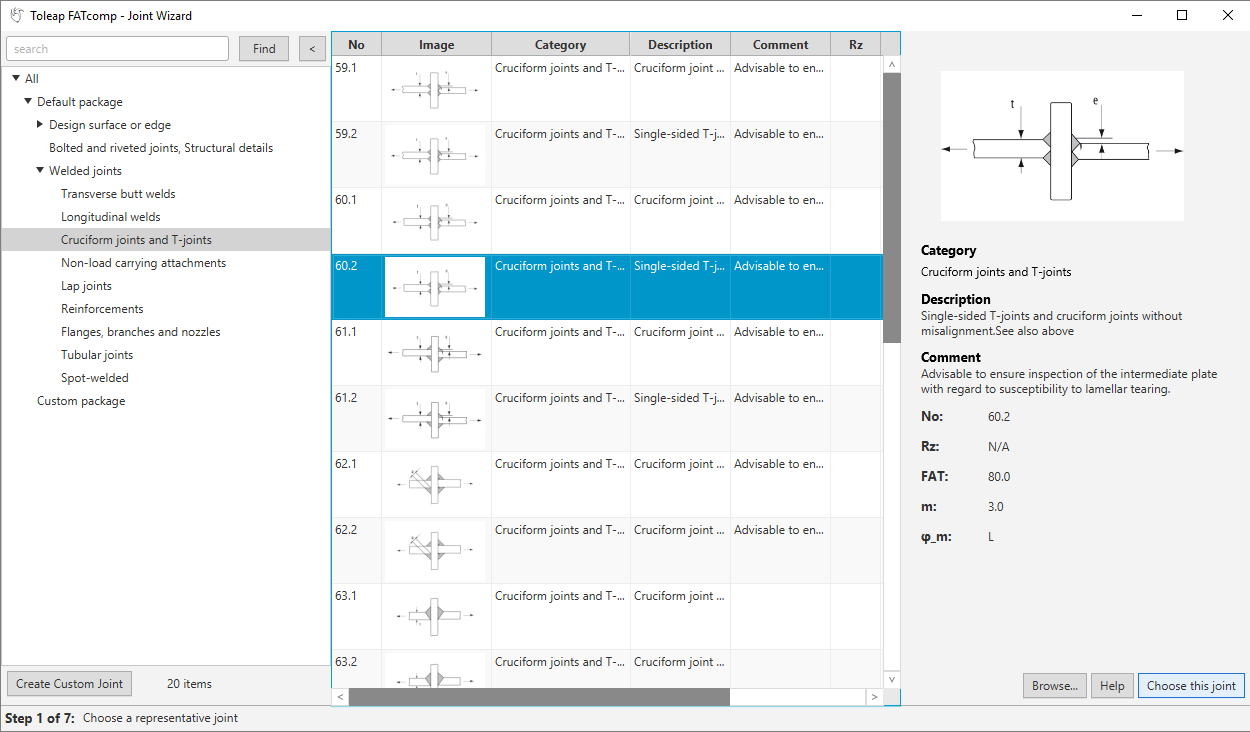The width and height of the screenshot is (1250, 732).
Task: Select Transverse butt welds category
Action: tap(118, 194)
